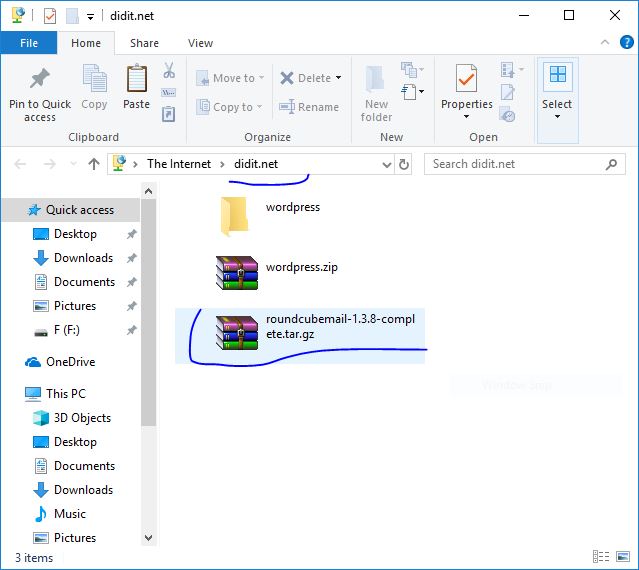Click the Properties checkmark icon
This screenshot has width=639, height=570.
(467, 78)
